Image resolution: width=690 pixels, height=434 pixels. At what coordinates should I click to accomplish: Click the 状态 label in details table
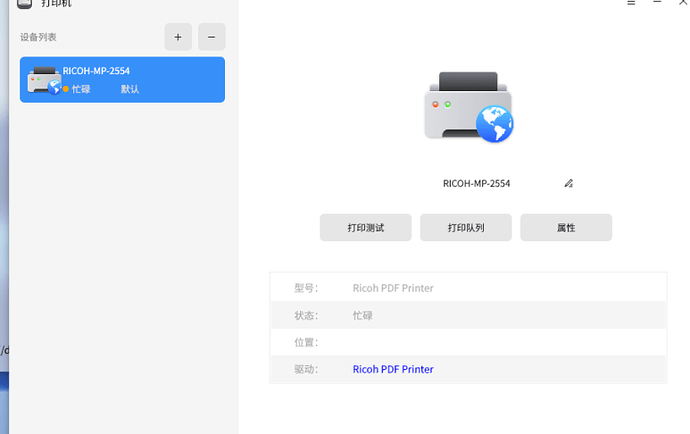[x=306, y=315]
